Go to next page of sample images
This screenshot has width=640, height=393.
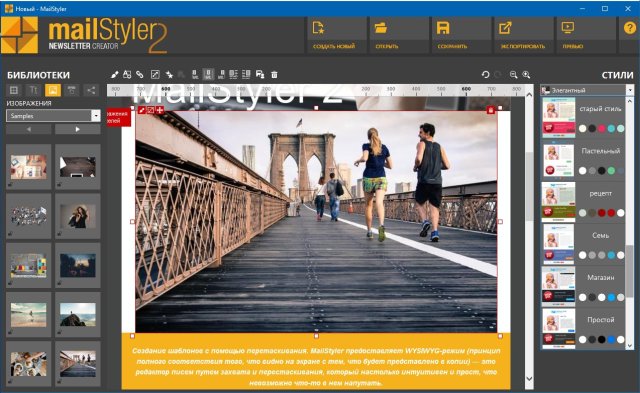(x=78, y=129)
